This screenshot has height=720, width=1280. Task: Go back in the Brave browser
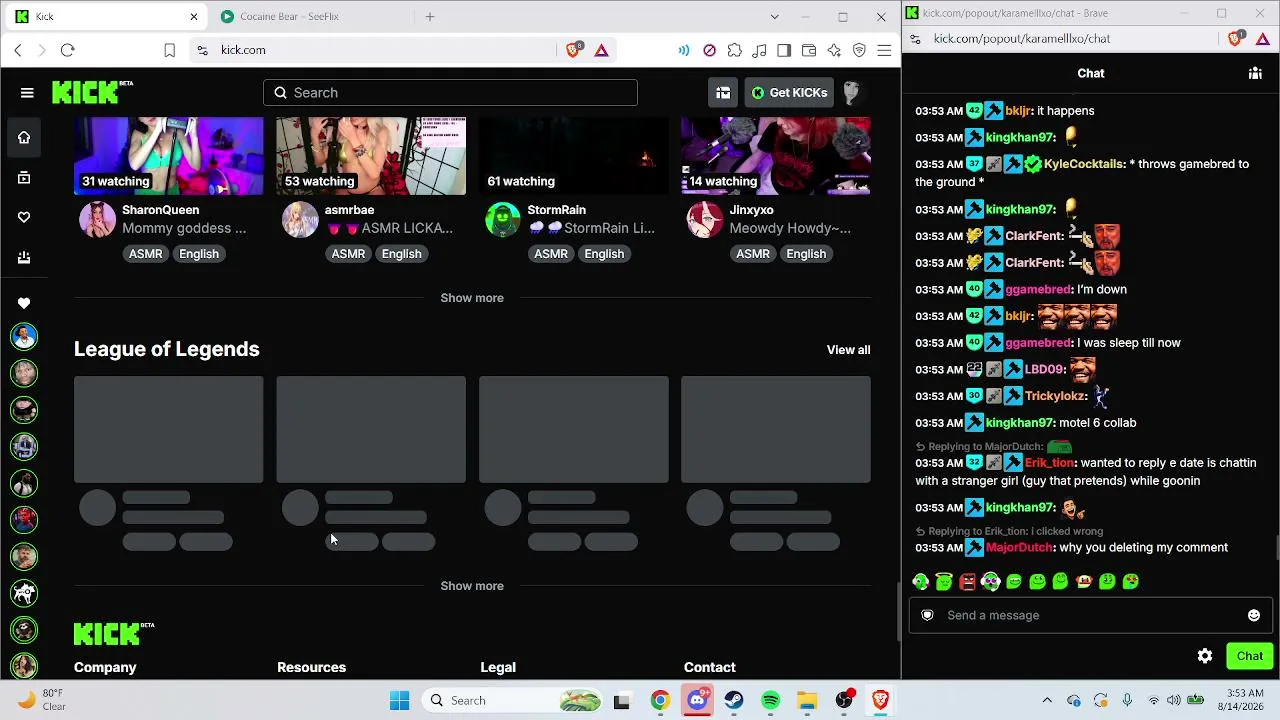click(x=18, y=50)
